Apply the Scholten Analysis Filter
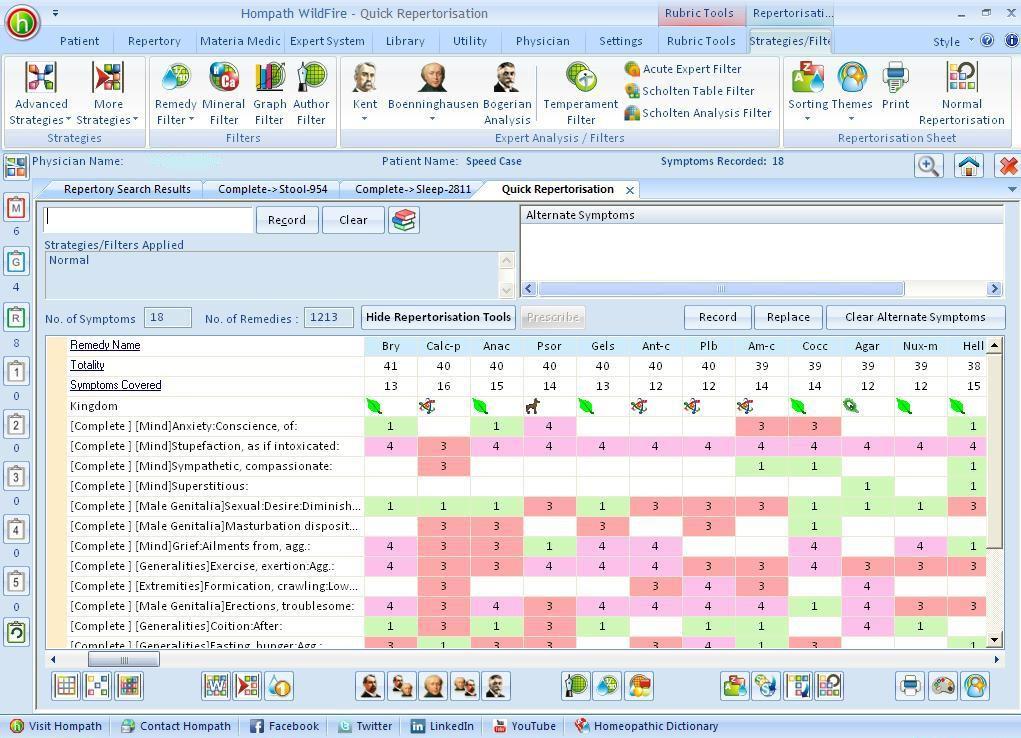This screenshot has width=1021, height=738. pyautogui.click(x=698, y=113)
